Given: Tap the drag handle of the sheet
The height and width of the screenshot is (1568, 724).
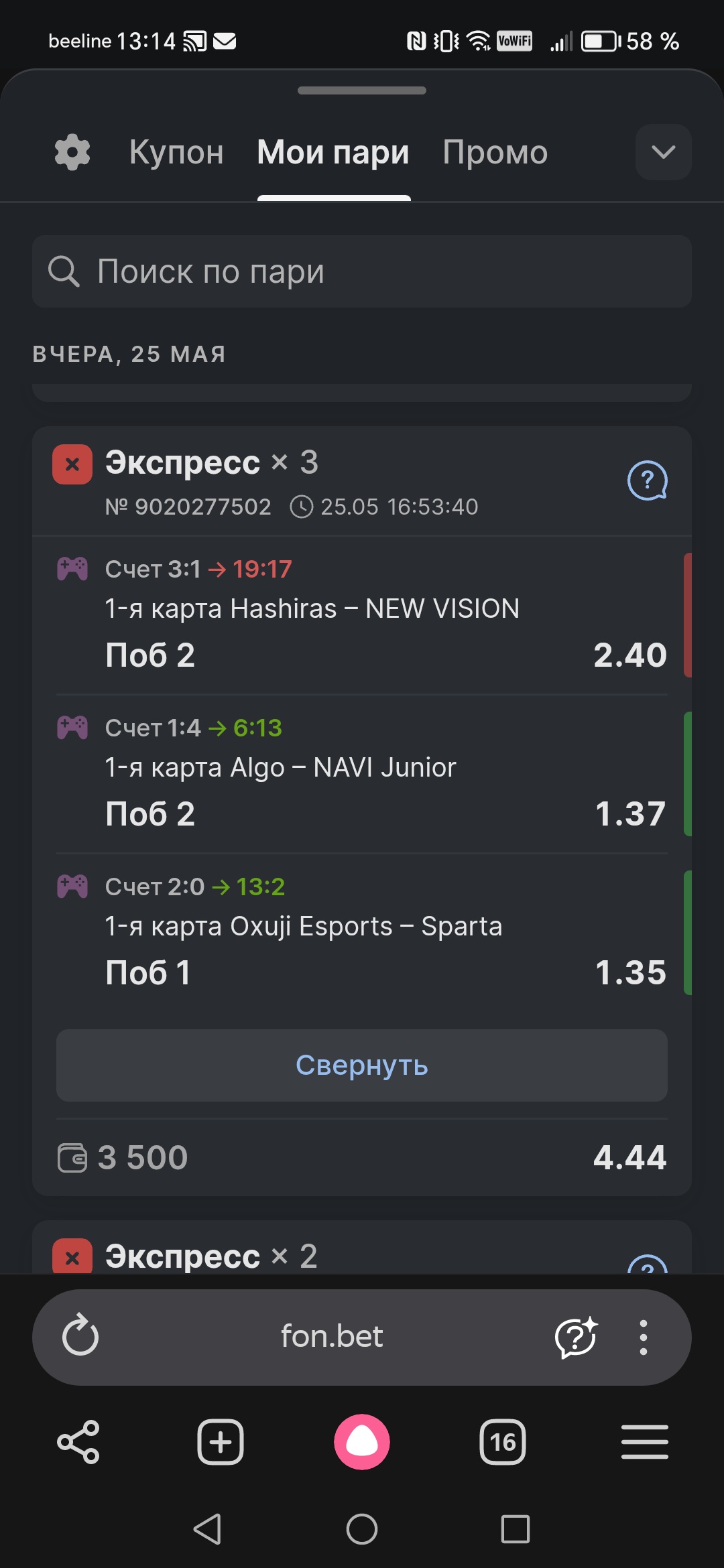Looking at the screenshot, I should pos(362,90).
